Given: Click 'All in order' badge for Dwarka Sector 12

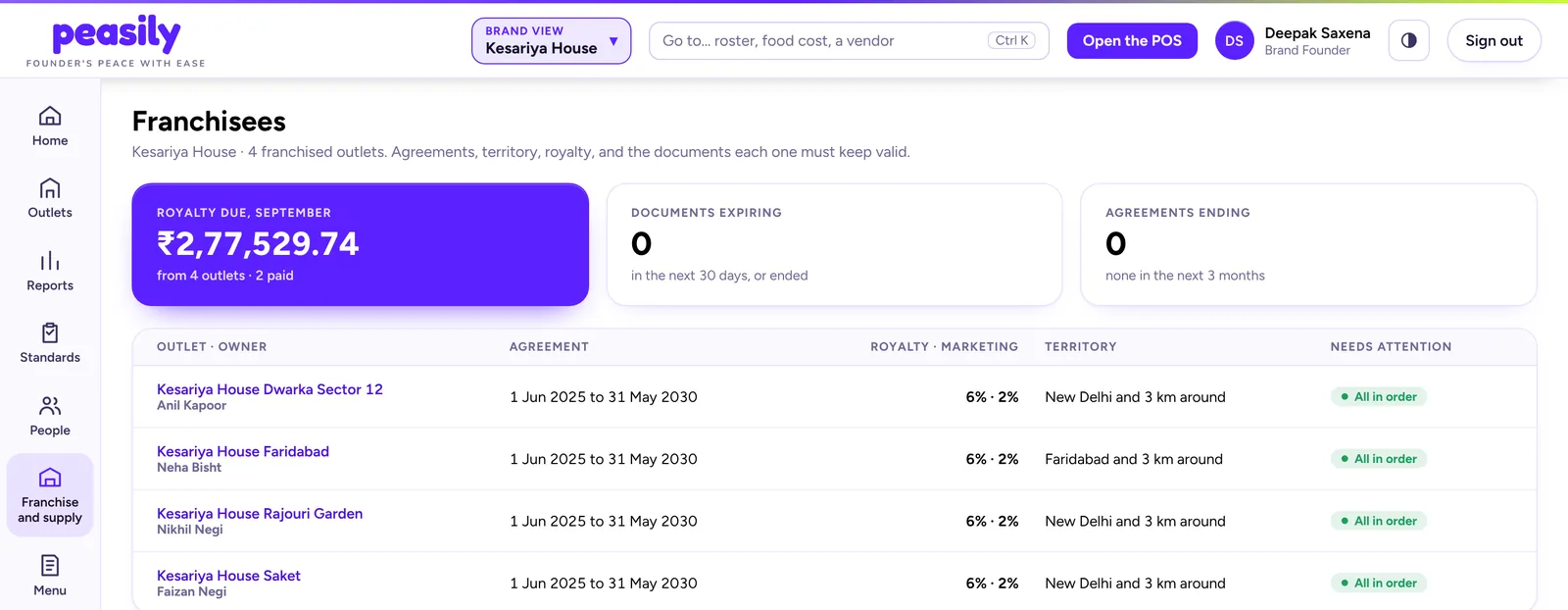Looking at the screenshot, I should click(1378, 397).
